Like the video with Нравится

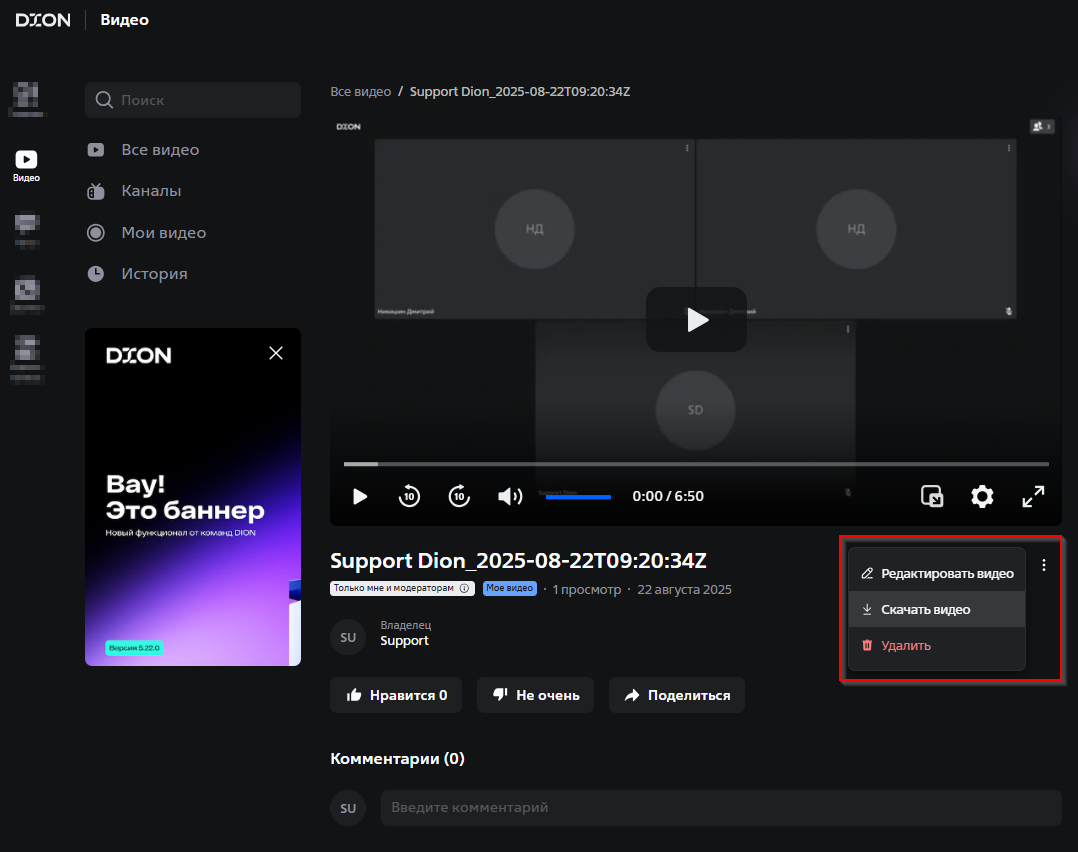tap(396, 695)
